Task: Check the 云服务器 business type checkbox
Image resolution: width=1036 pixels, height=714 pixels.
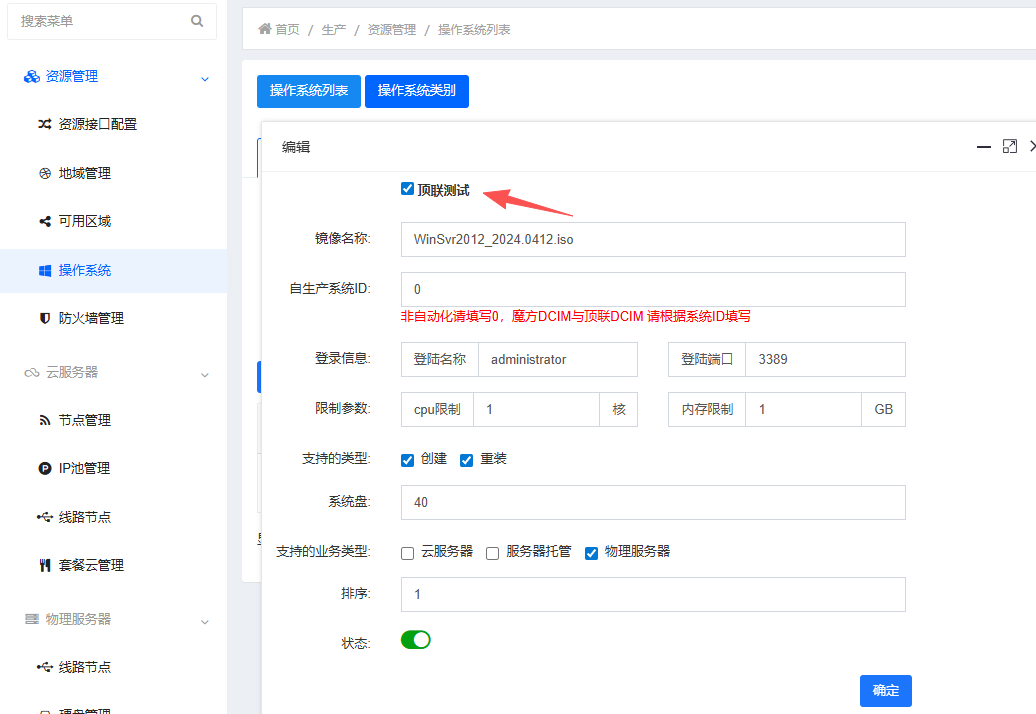Action: click(x=408, y=553)
